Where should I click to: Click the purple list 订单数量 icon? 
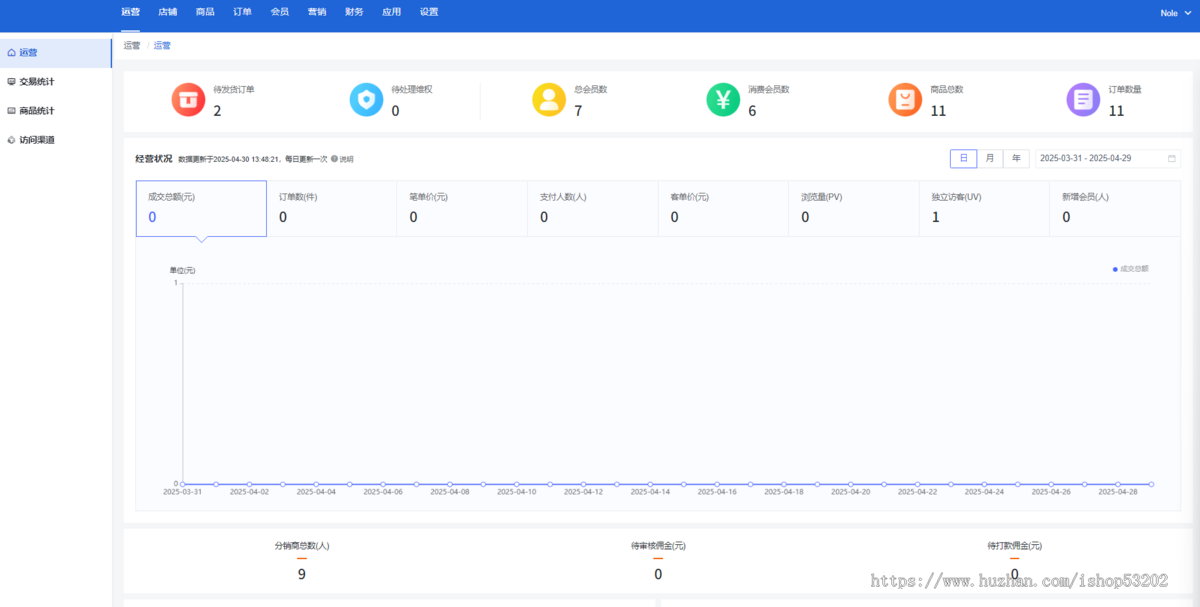tap(1083, 99)
